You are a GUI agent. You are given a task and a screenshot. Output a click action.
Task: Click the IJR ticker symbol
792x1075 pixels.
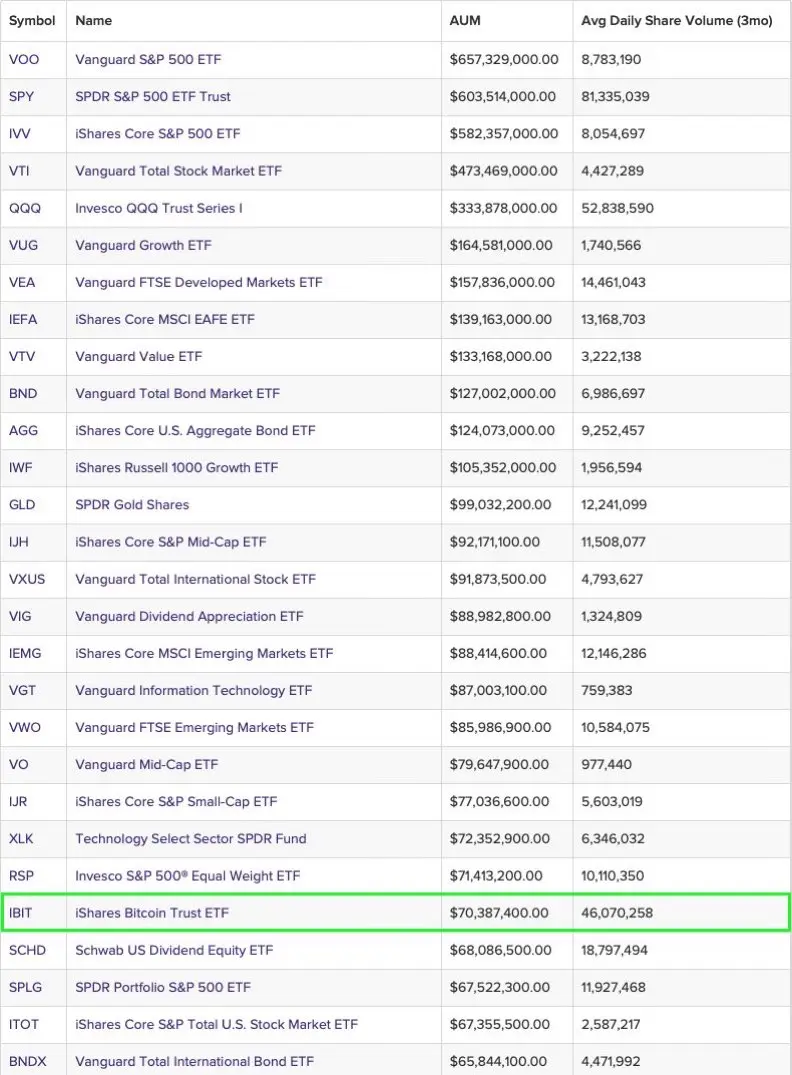point(19,801)
